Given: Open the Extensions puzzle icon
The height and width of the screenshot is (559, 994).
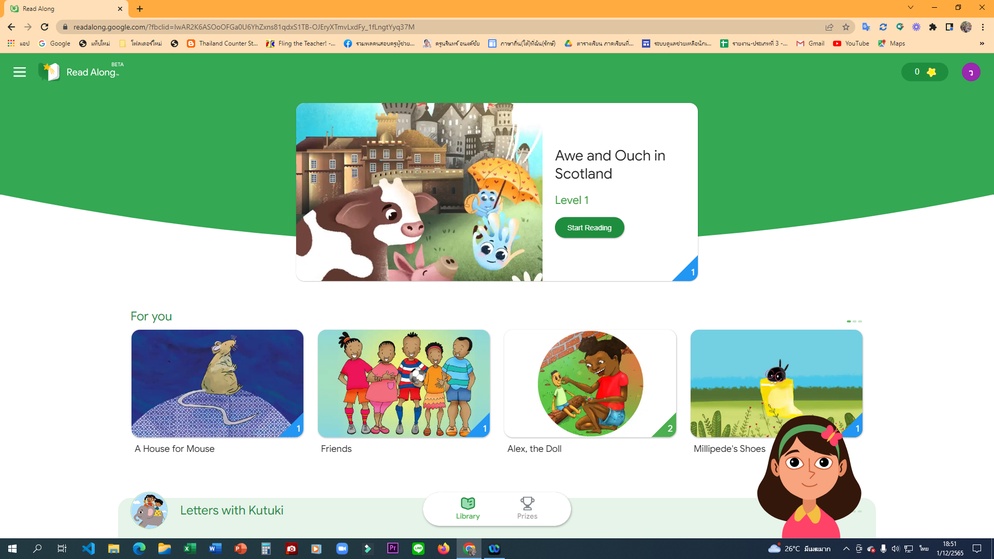Looking at the screenshot, I should (x=933, y=27).
